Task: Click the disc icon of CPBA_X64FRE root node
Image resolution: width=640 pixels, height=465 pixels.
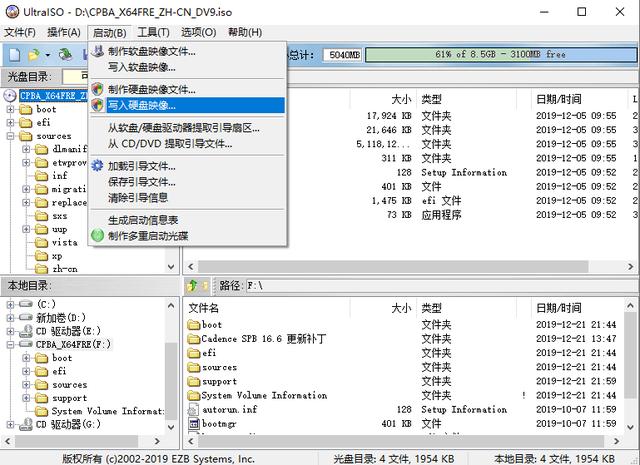Action: [10, 96]
